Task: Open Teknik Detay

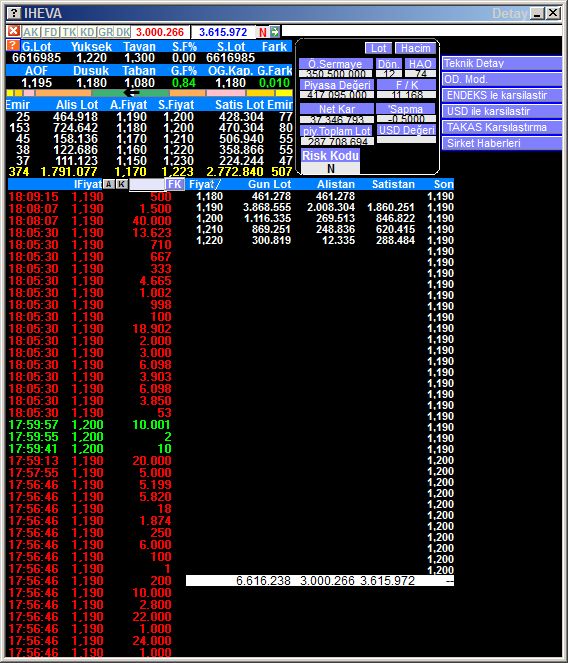Action: pyautogui.click(x=502, y=63)
